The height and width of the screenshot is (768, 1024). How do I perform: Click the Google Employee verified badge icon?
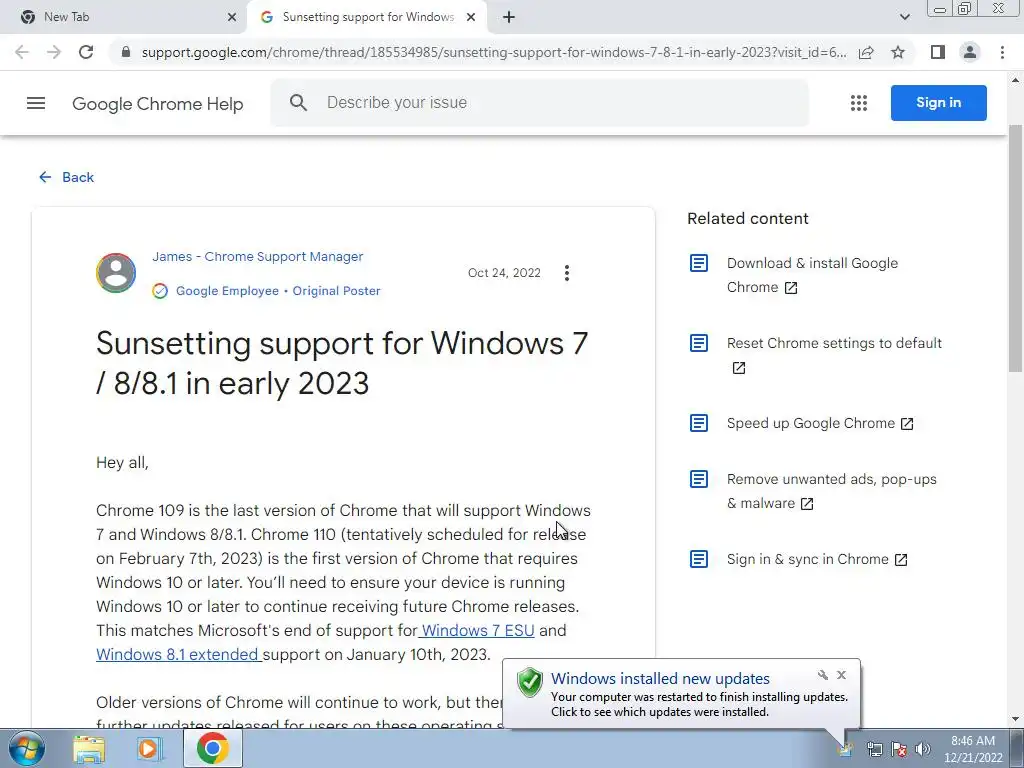pos(160,291)
